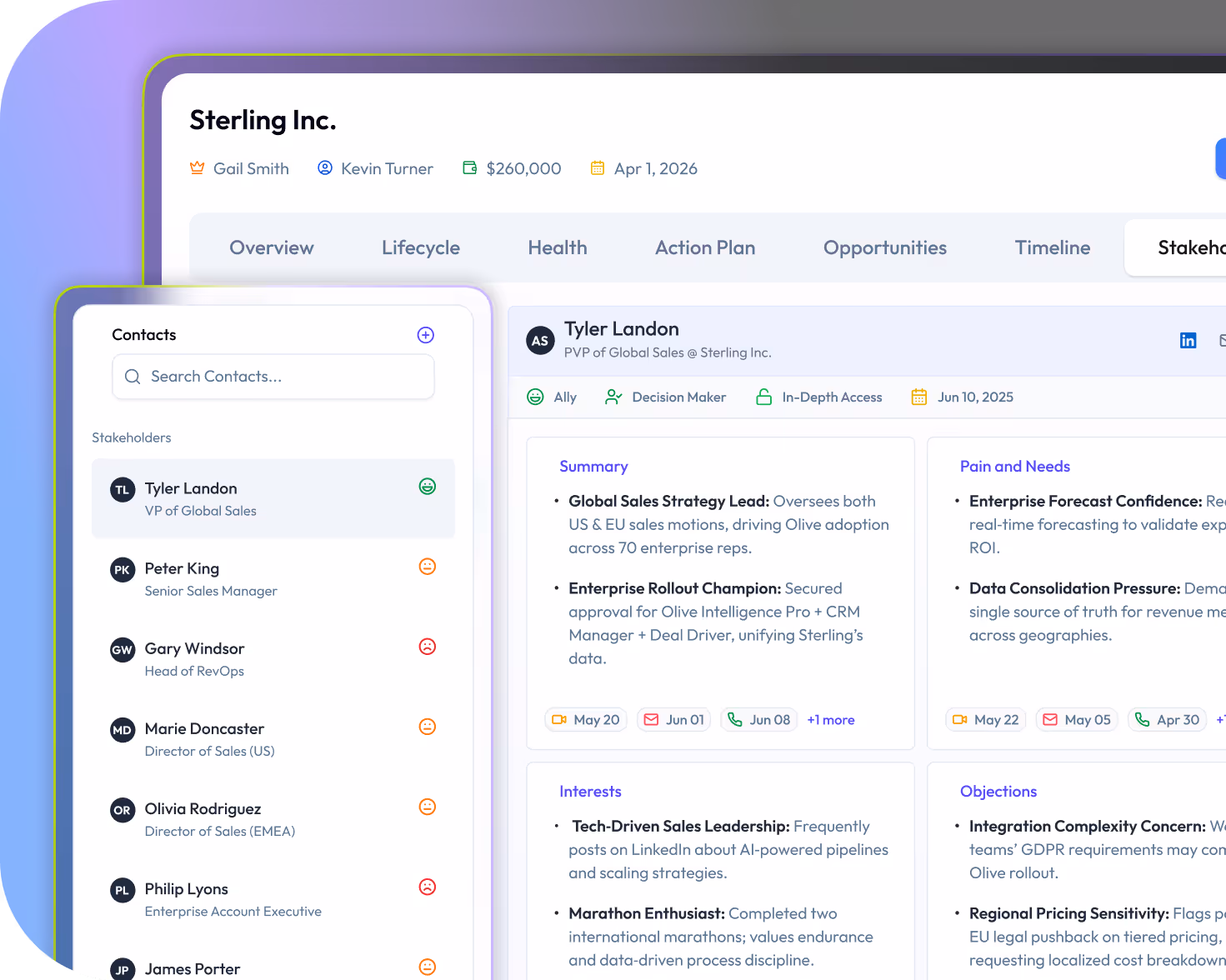Click the crown icon beside Gail Smith
1226x980 pixels.
198,168
